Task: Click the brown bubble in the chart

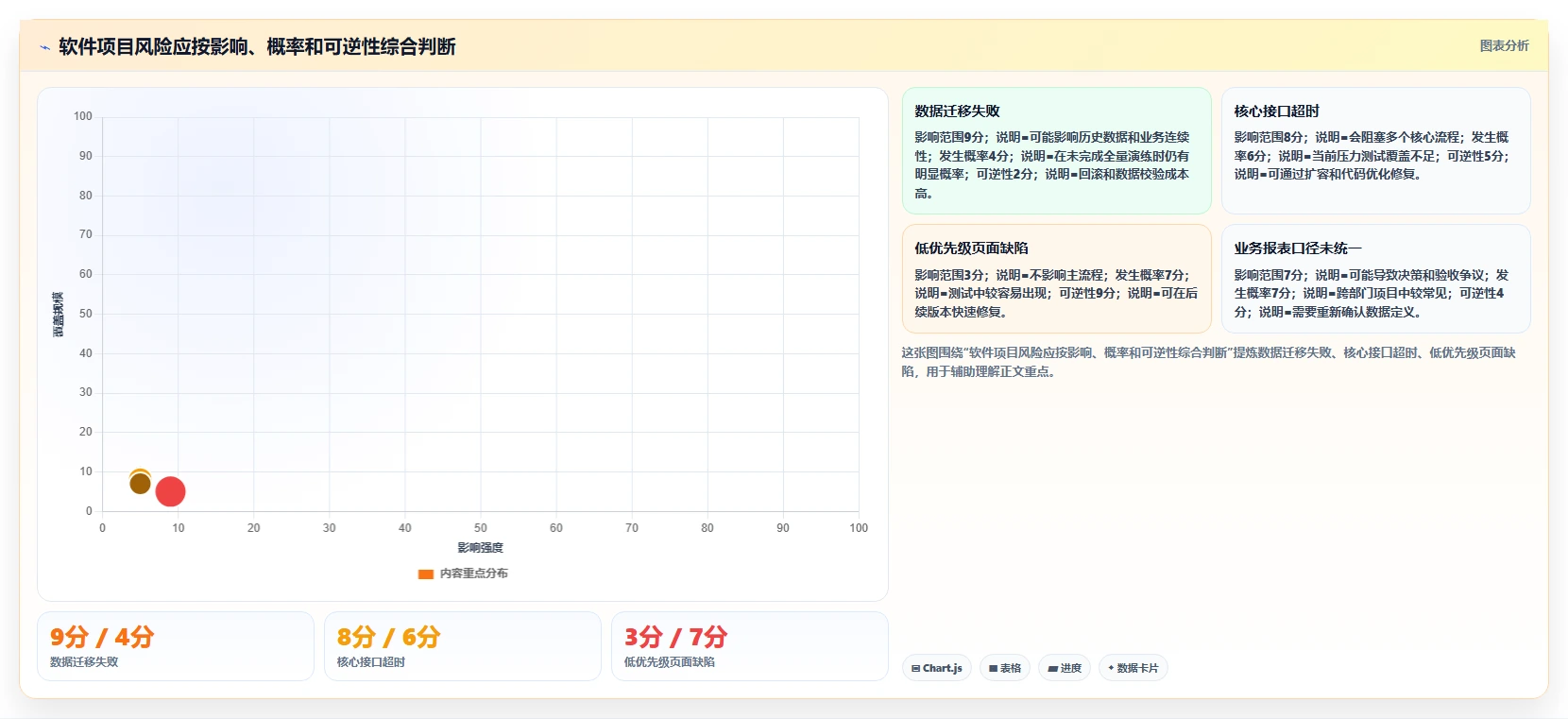Action: pos(140,484)
